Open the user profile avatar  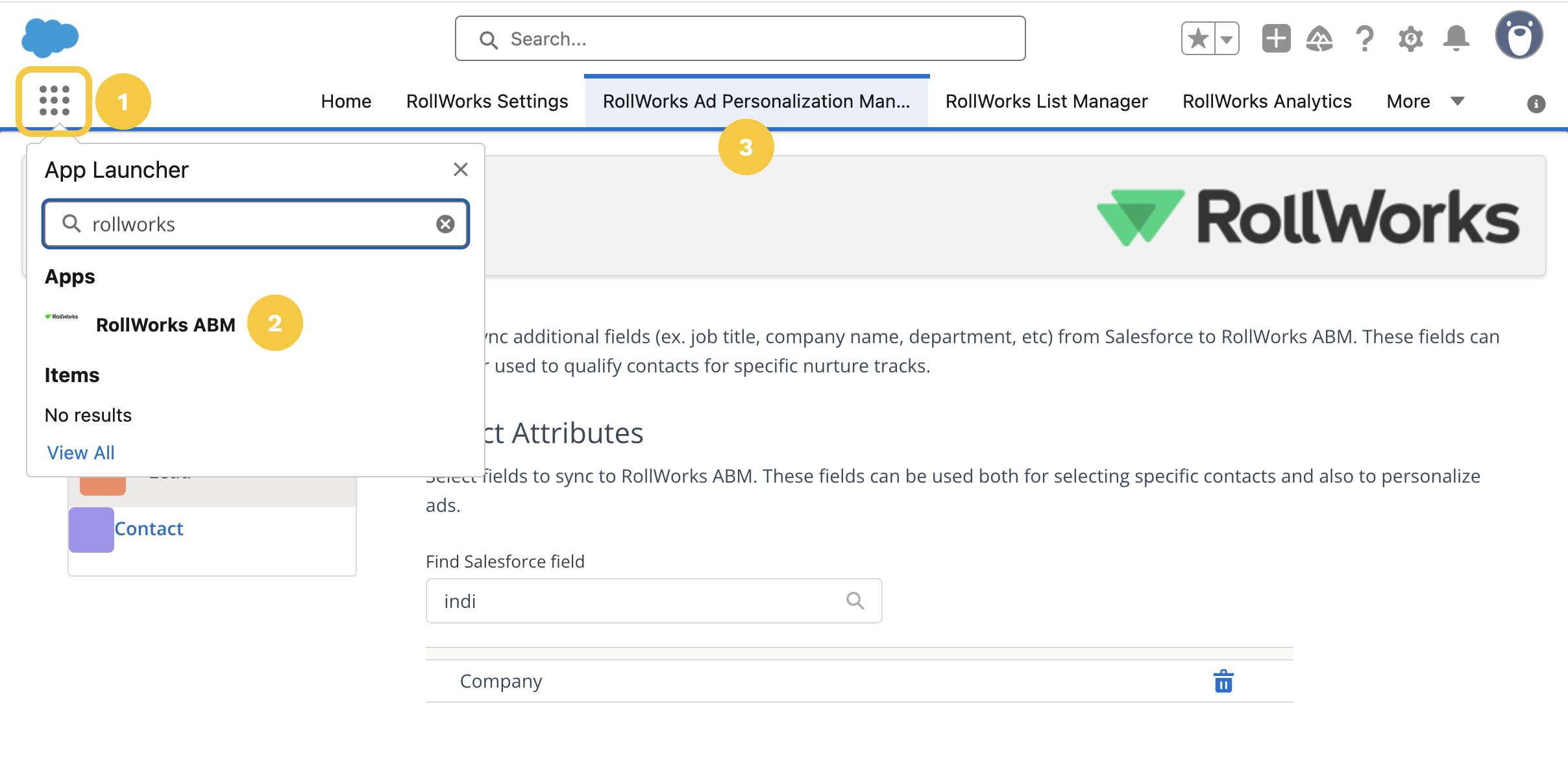[x=1519, y=35]
